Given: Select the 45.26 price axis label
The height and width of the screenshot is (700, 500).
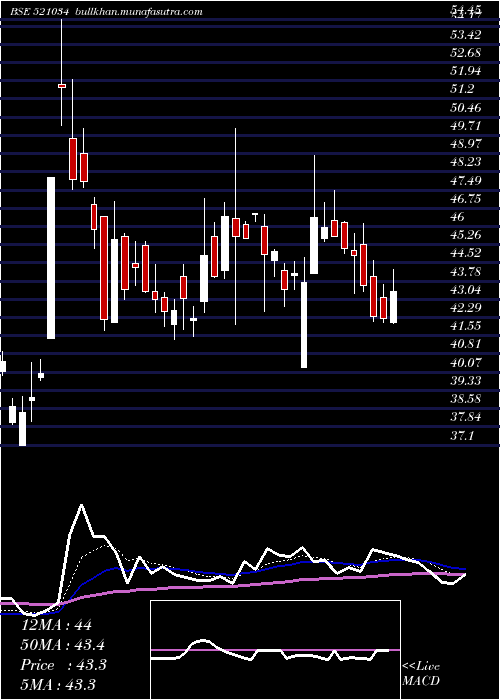Looking at the screenshot, I should (x=465, y=235).
